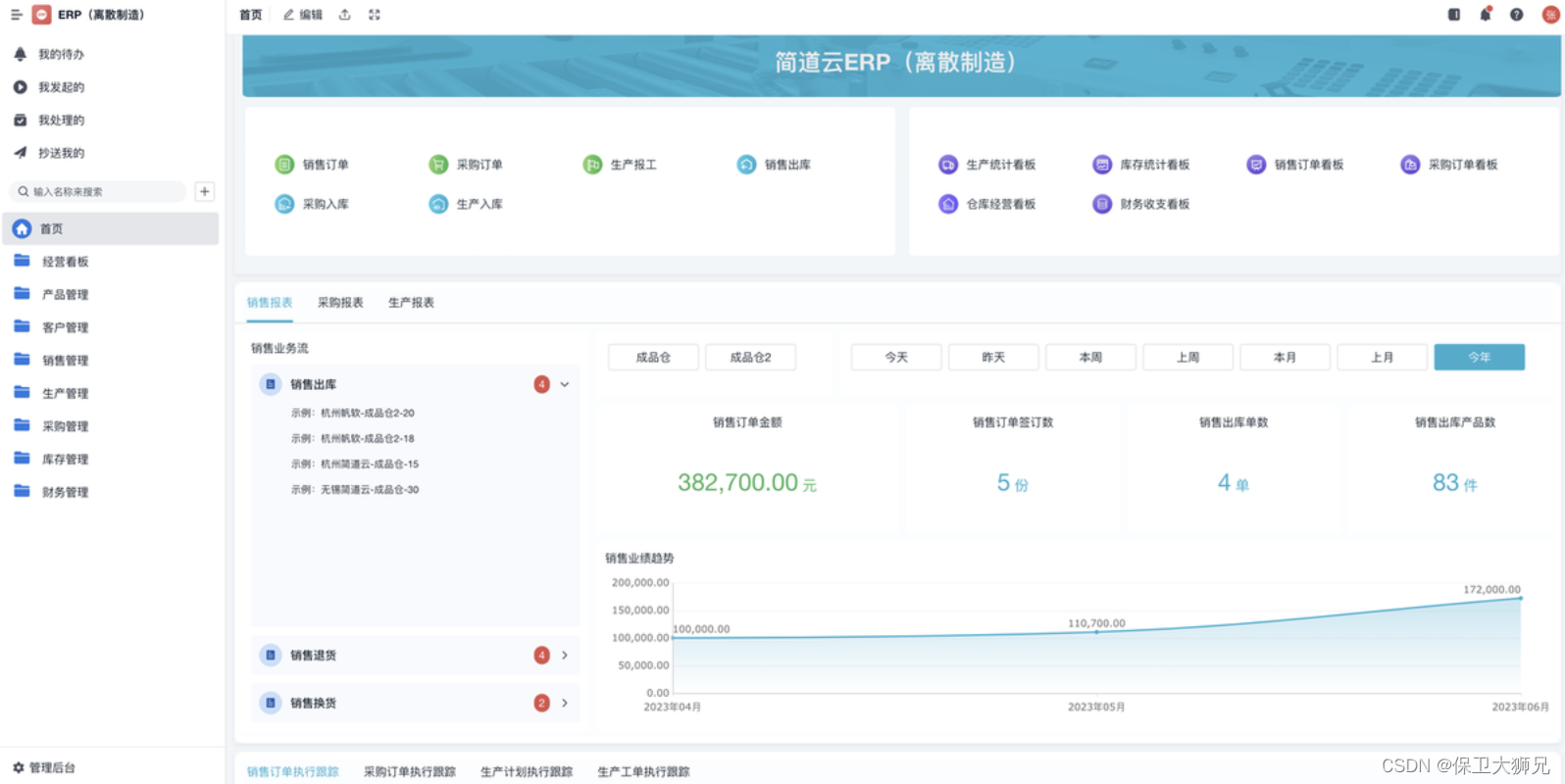Expand the 产品管理 folder
Screen dimensions: 1565x784
pos(111,294)
